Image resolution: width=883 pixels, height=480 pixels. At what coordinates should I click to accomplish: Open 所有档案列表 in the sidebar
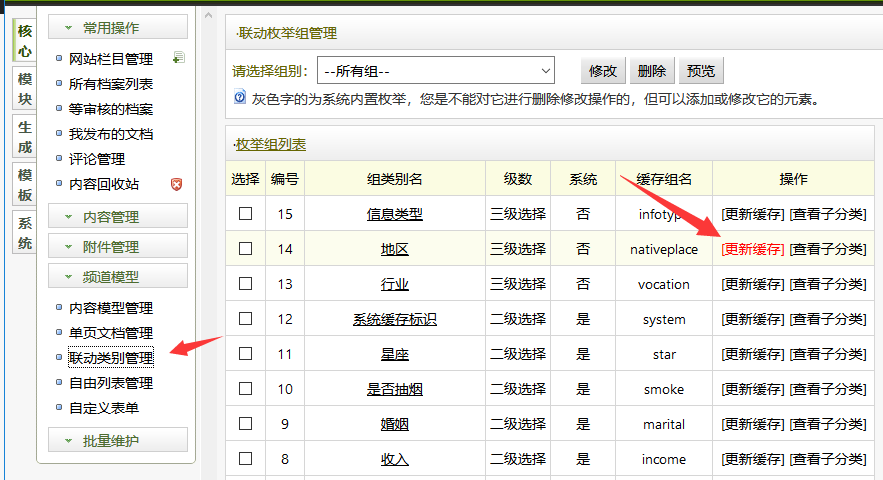tap(110, 84)
